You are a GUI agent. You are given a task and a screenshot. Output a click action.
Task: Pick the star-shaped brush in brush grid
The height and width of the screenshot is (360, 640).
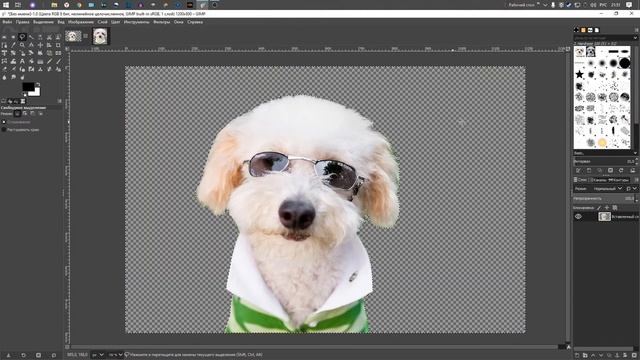pyautogui.click(x=580, y=74)
